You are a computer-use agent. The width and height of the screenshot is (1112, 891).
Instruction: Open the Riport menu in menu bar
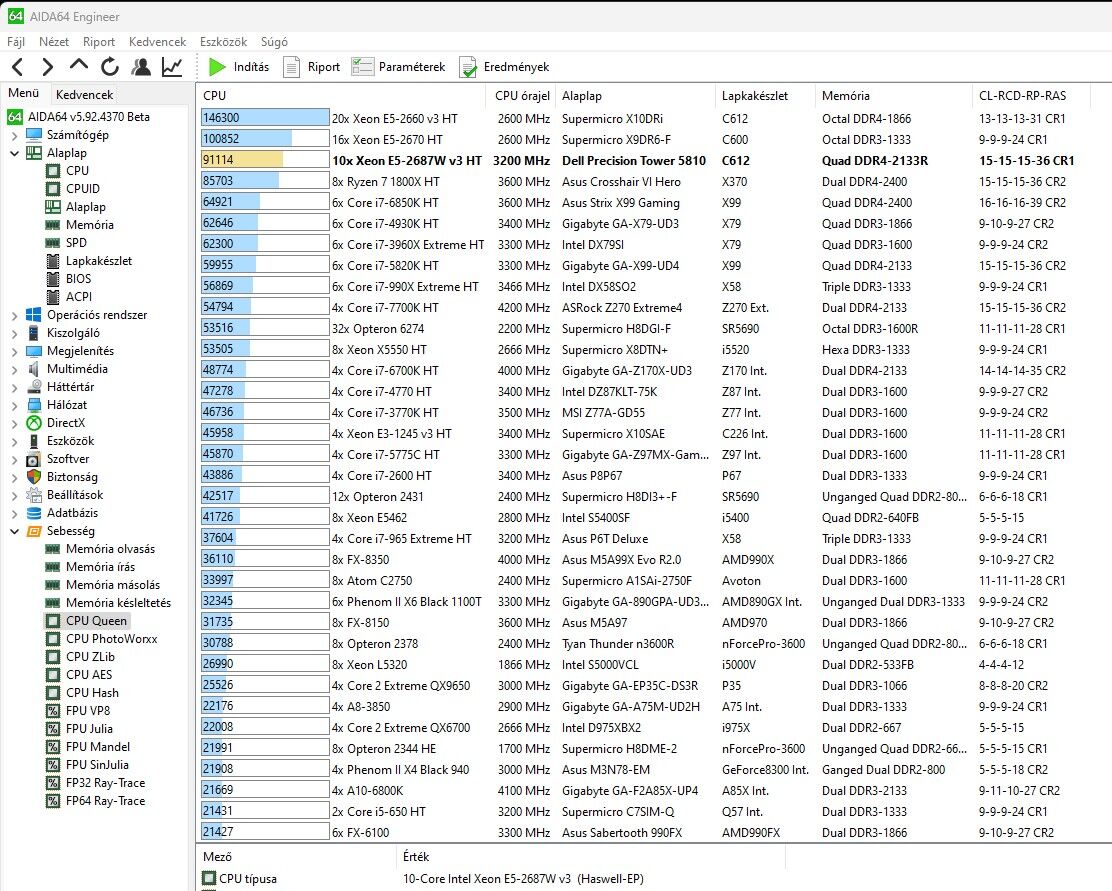coord(99,42)
